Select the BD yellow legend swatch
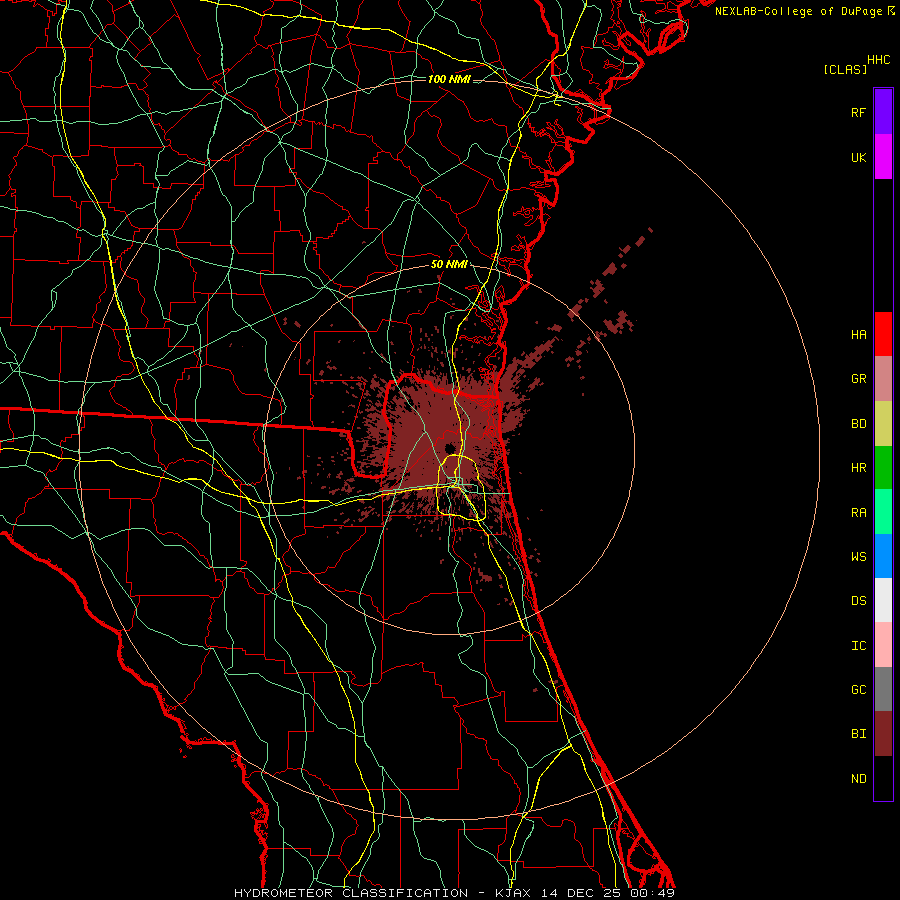 tap(883, 424)
